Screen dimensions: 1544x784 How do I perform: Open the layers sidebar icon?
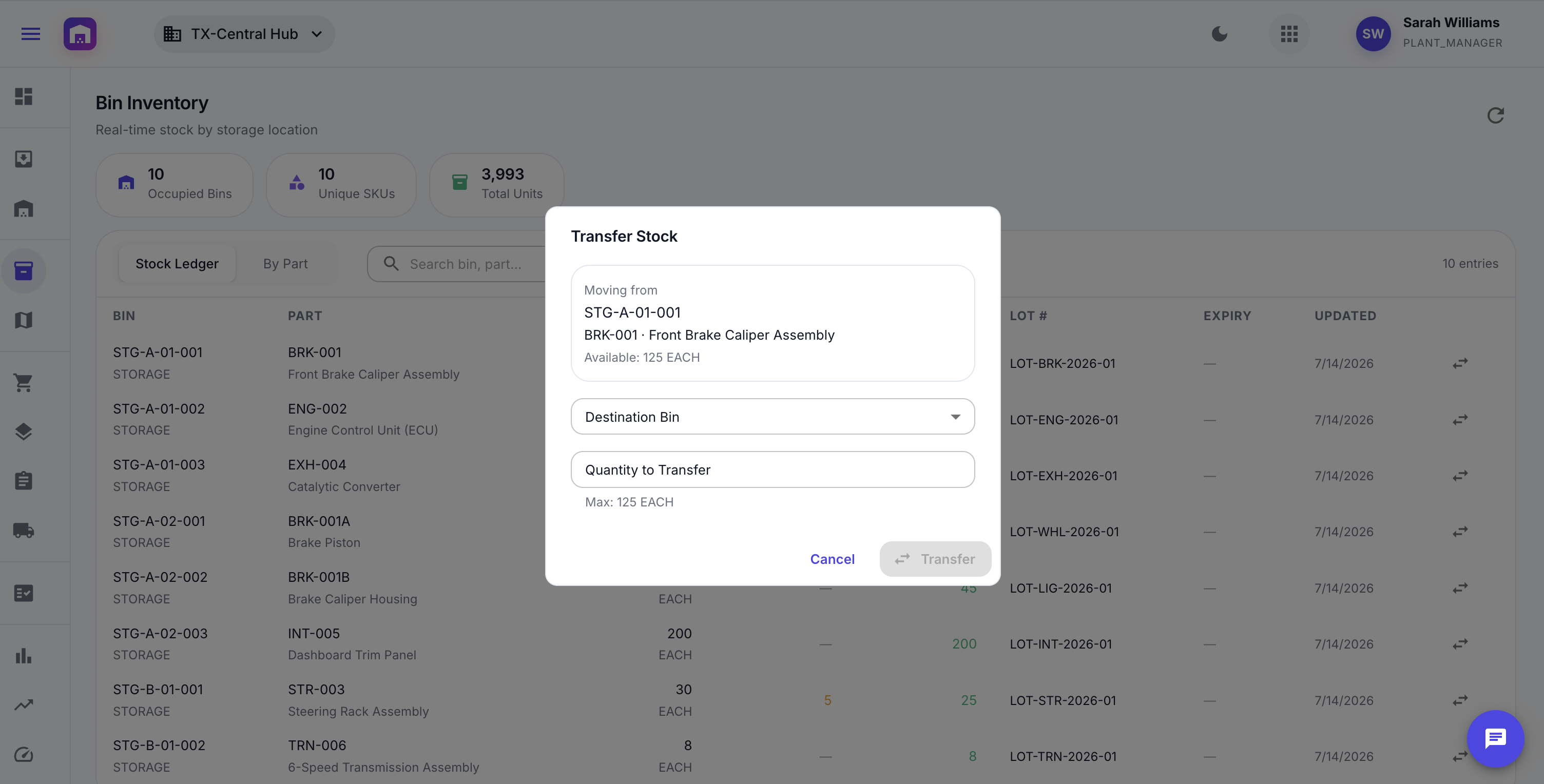pos(24,432)
